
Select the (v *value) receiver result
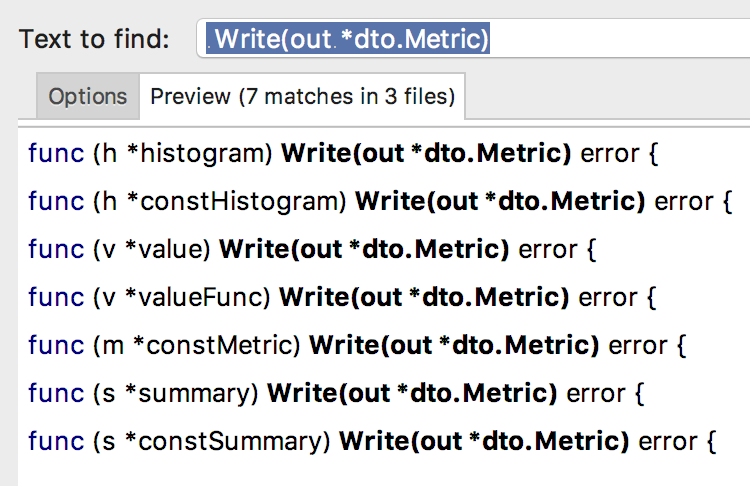(384, 249)
